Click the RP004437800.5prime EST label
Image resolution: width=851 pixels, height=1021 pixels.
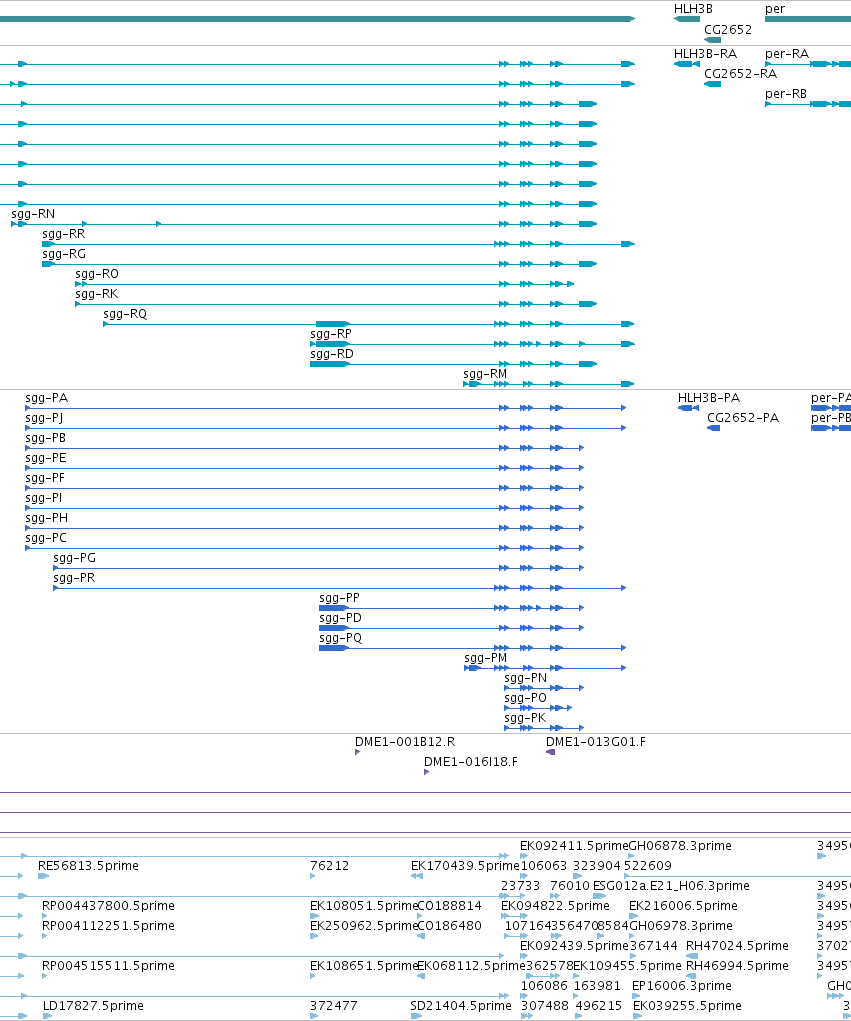coord(108,906)
